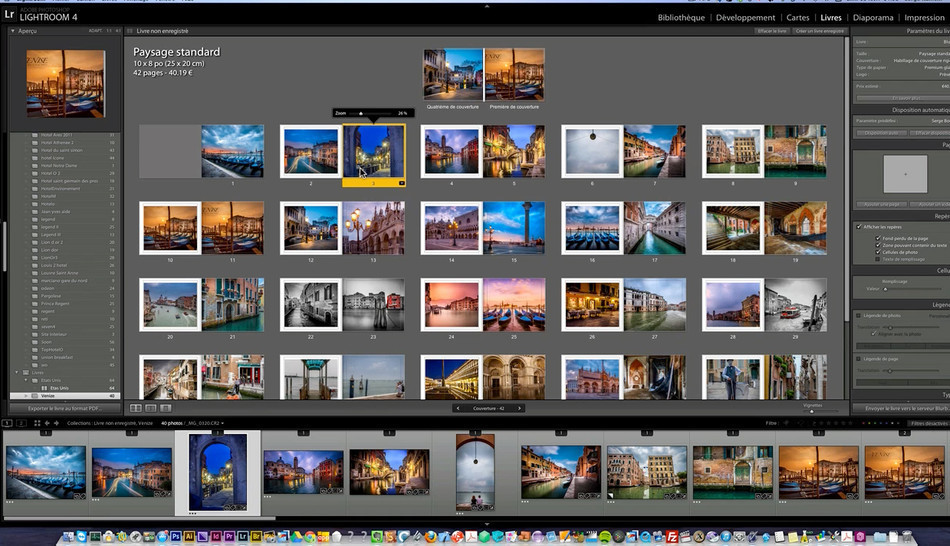Collapse the filmstrip with bottom arrow
This screenshot has width=950, height=546.
(x=487, y=524)
